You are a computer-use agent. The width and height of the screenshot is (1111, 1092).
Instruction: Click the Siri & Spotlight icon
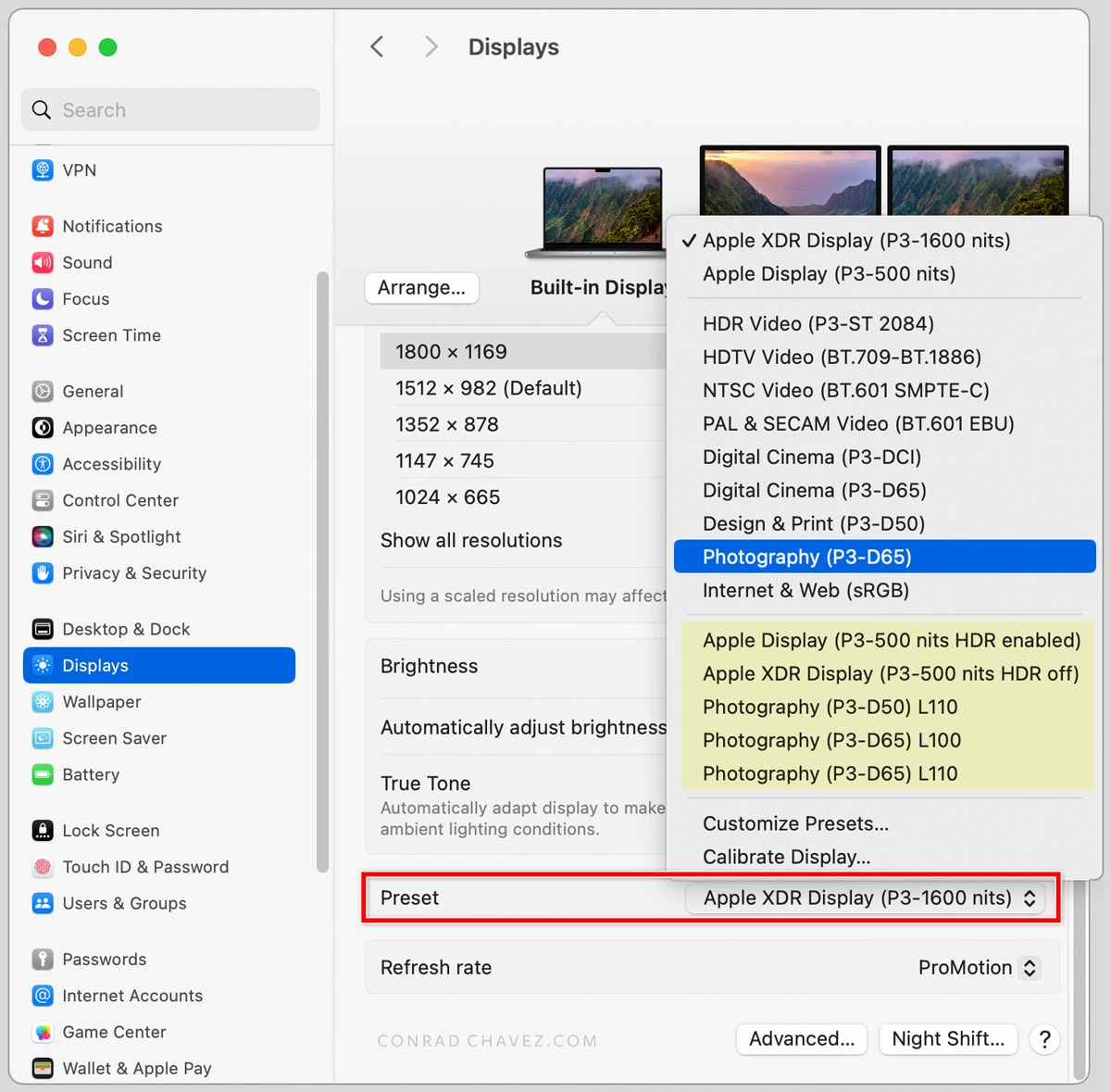click(x=43, y=537)
